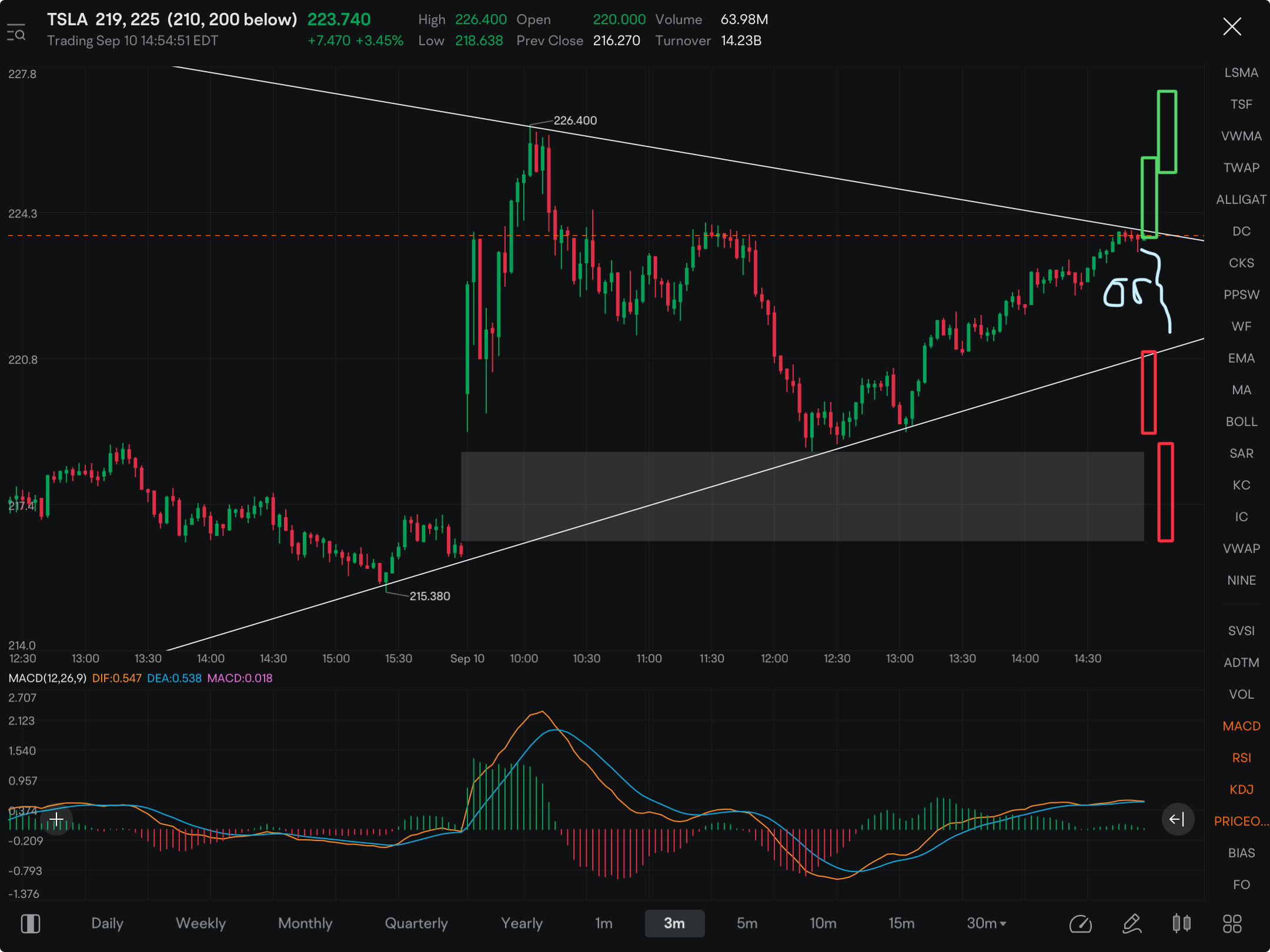Enable the LSMA indicator
Image resolution: width=1270 pixels, height=952 pixels.
tap(1241, 72)
